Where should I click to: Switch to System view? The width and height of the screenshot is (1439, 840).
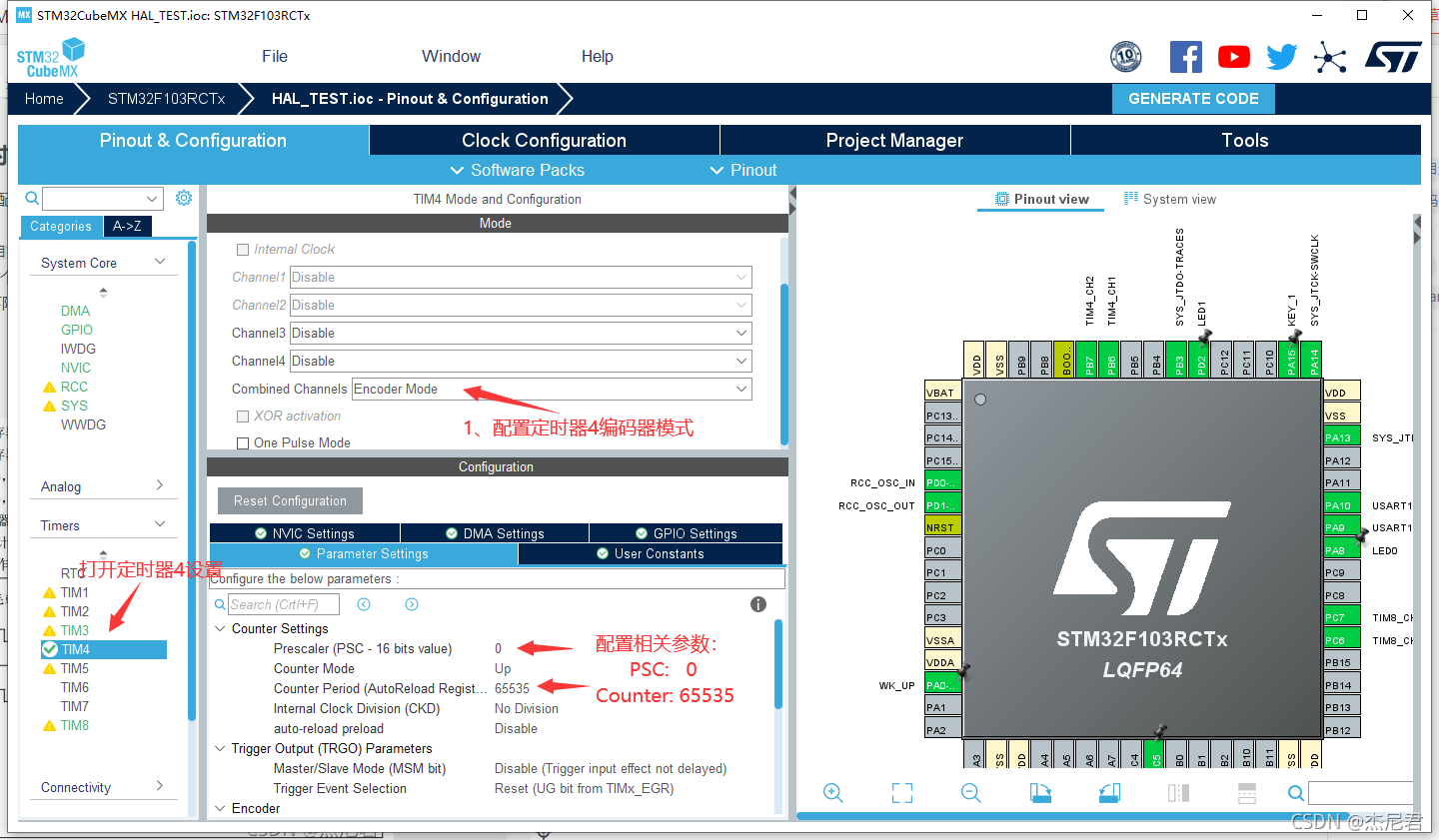coord(1170,200)
